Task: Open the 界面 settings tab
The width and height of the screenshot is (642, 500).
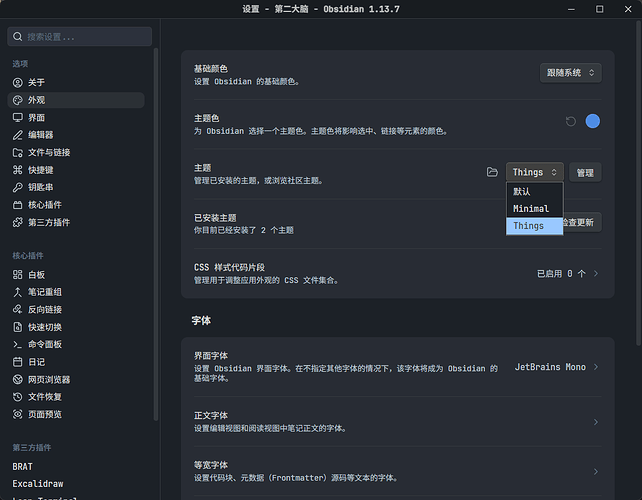Action: [x=76, y=118]
